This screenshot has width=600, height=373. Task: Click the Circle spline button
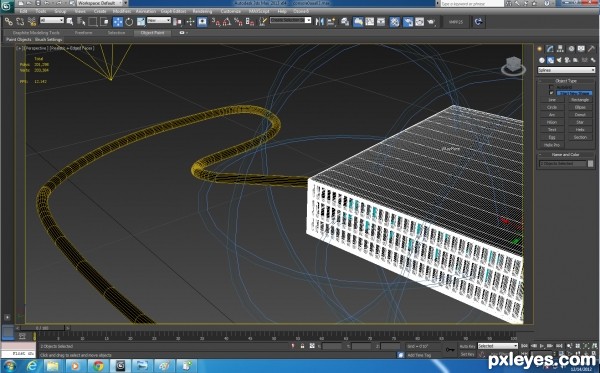point(552,108)
